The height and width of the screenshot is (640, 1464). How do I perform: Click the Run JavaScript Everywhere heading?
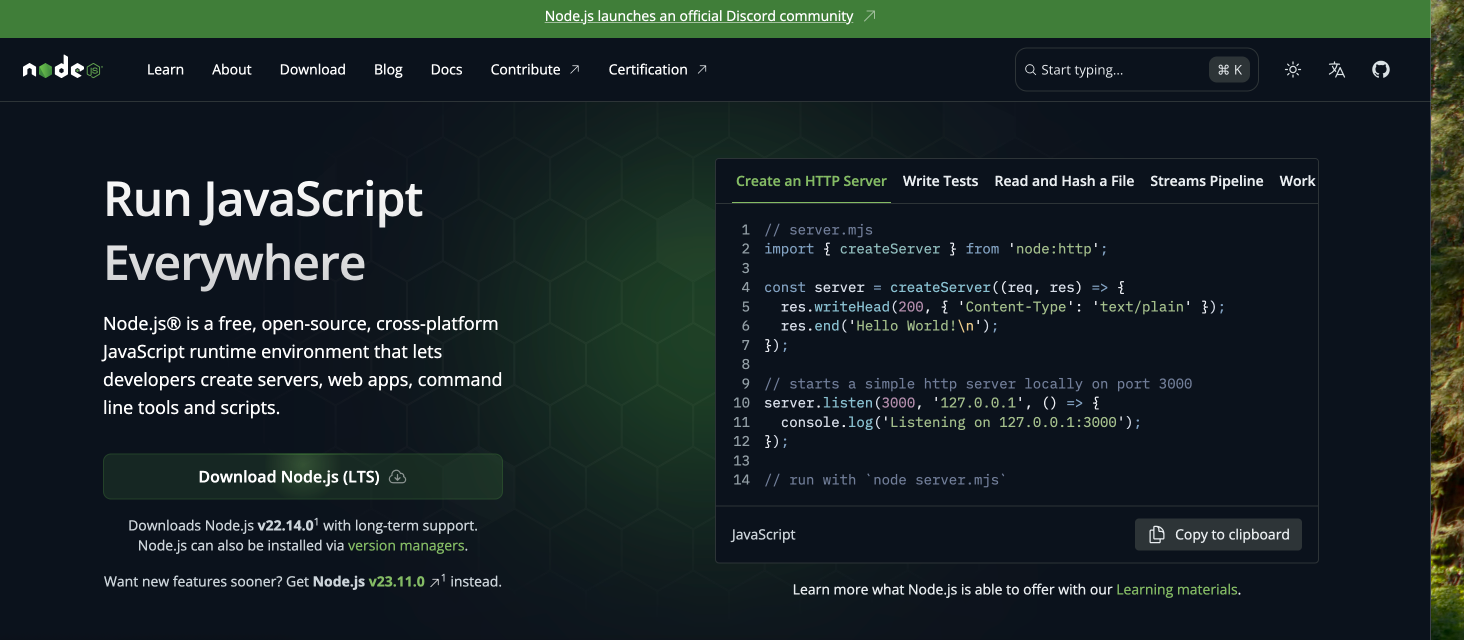pos(264,231)
